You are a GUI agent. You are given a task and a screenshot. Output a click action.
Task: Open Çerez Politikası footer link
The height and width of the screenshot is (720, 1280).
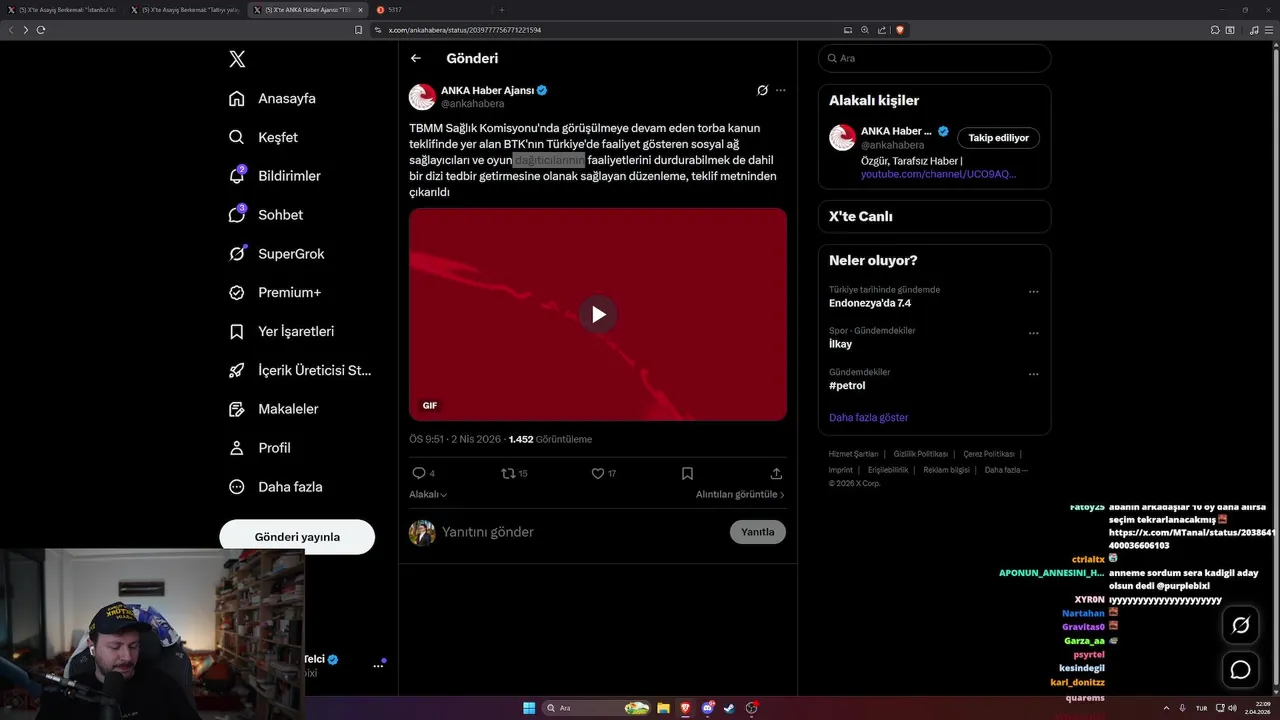pyautogui.click(x=988, y=454)
